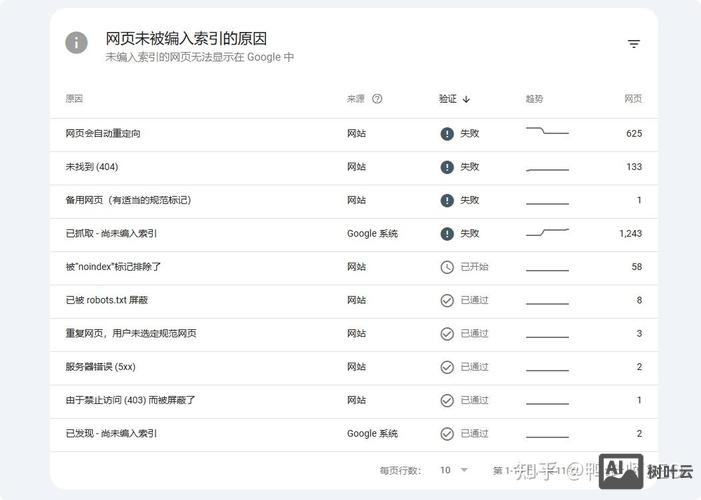Sort by the 验证 column arrow
The width and height of the screenshot is (701, 500).
coord(466,99)
